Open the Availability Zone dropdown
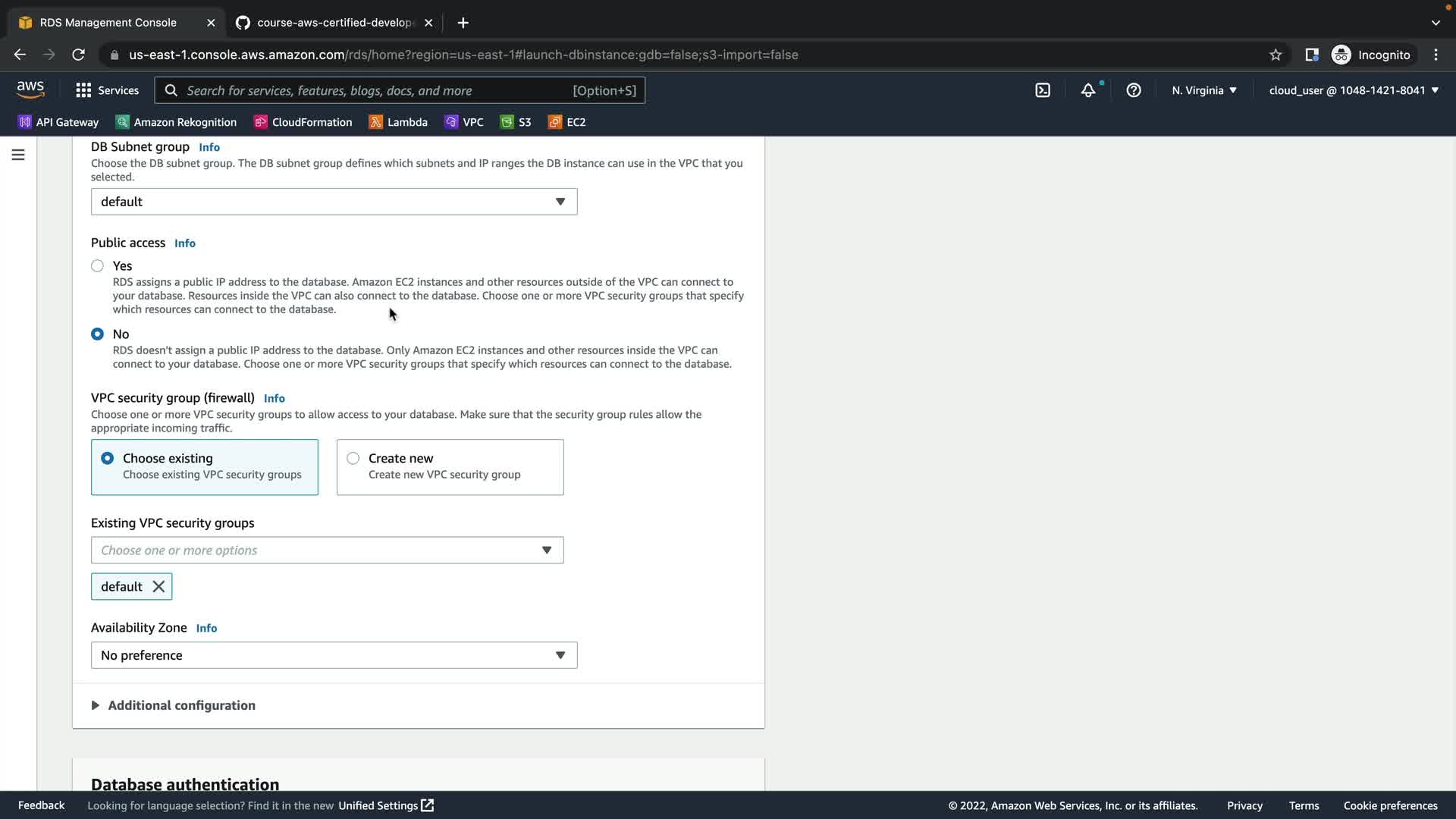Viewport: 1456px width, 819px height. click(x=334, y=655)
